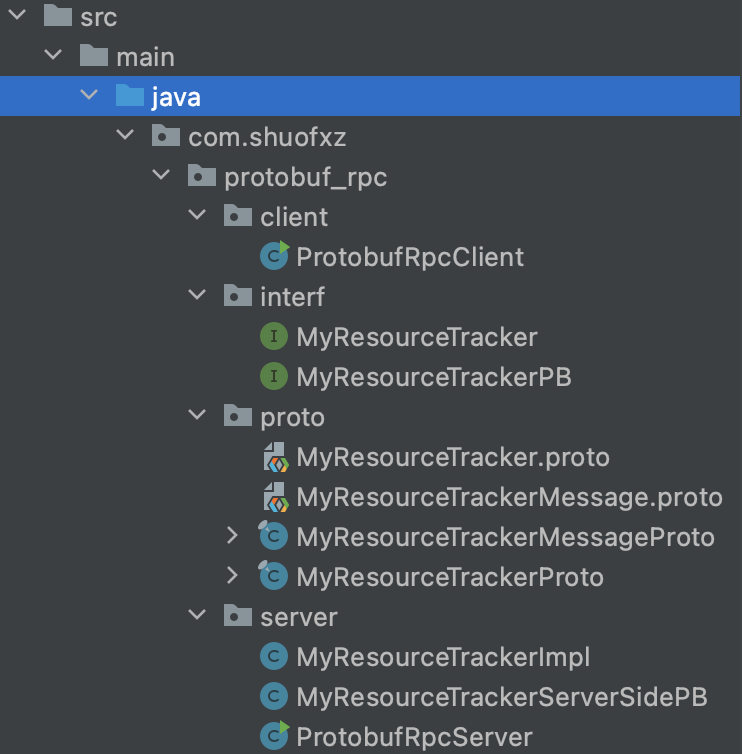Image resolution: width=742 pixels, height=754 pixels.
Task: Click the runnable class icon of ProtobufRpcClient
Action: pos(275,255)
